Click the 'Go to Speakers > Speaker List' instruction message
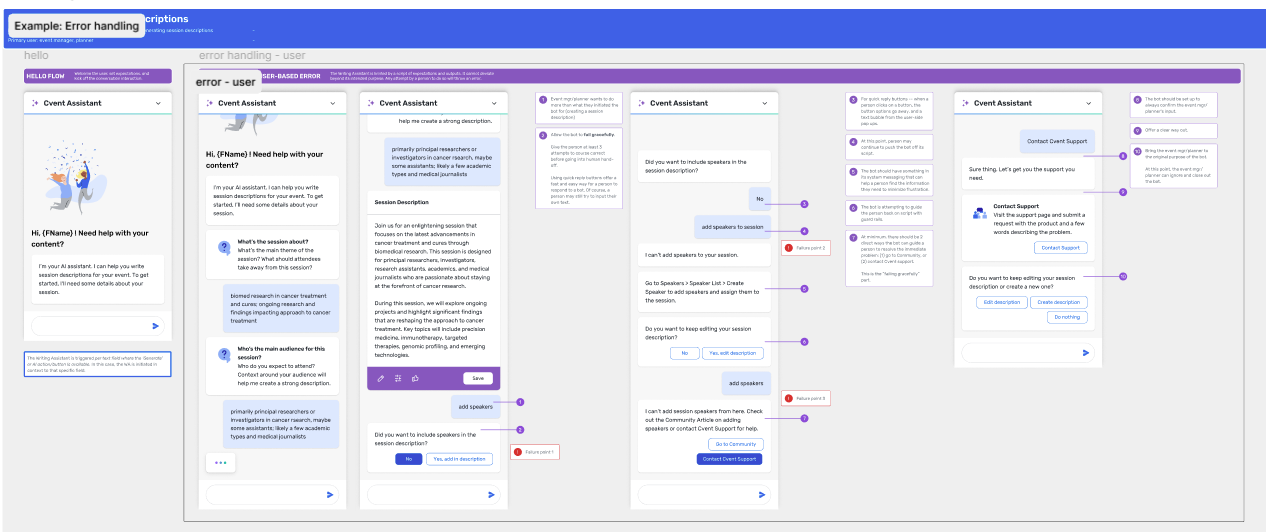 coord(703,291)
